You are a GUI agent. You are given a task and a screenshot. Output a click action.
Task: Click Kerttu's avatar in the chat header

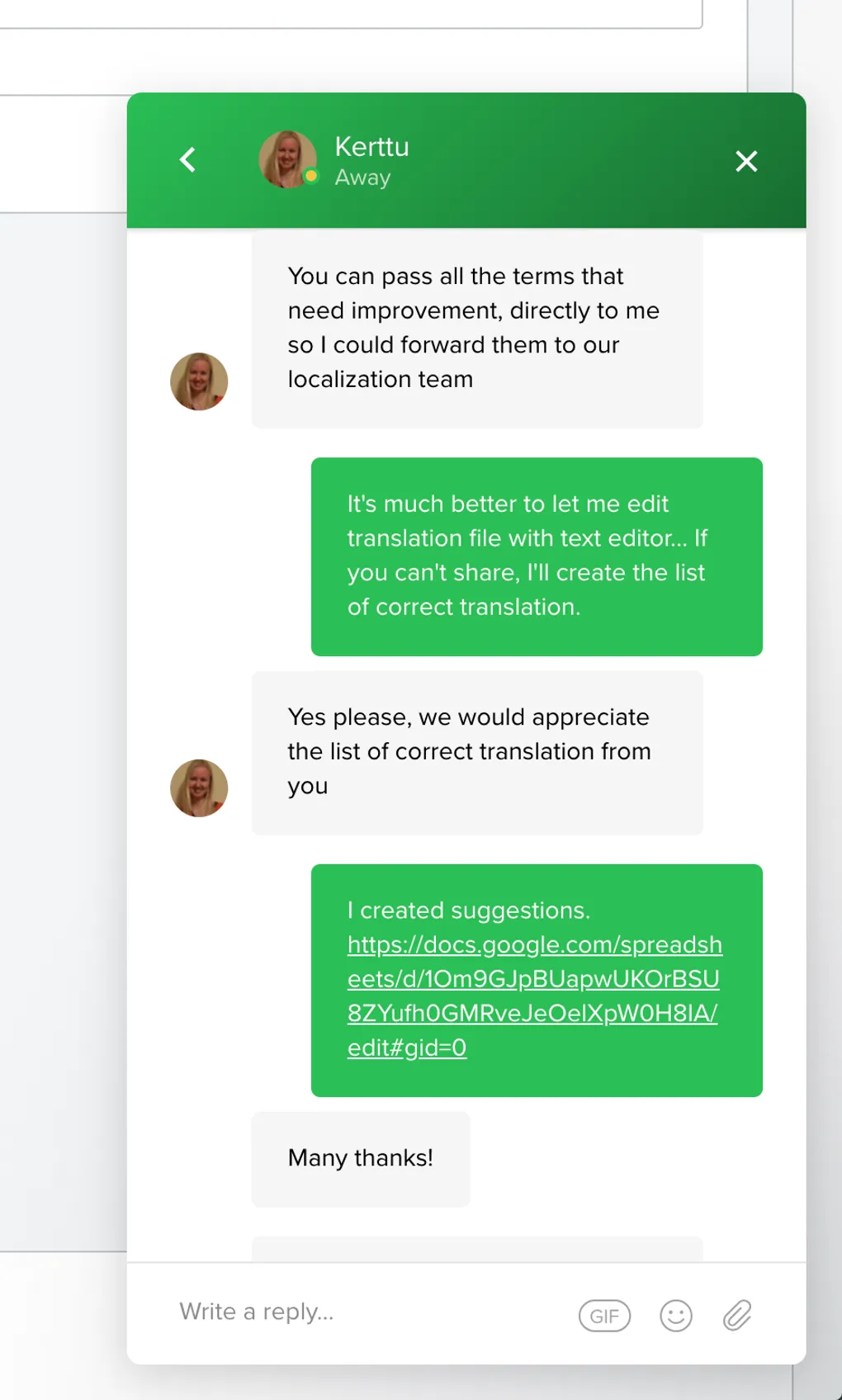[x=287, y=158]
